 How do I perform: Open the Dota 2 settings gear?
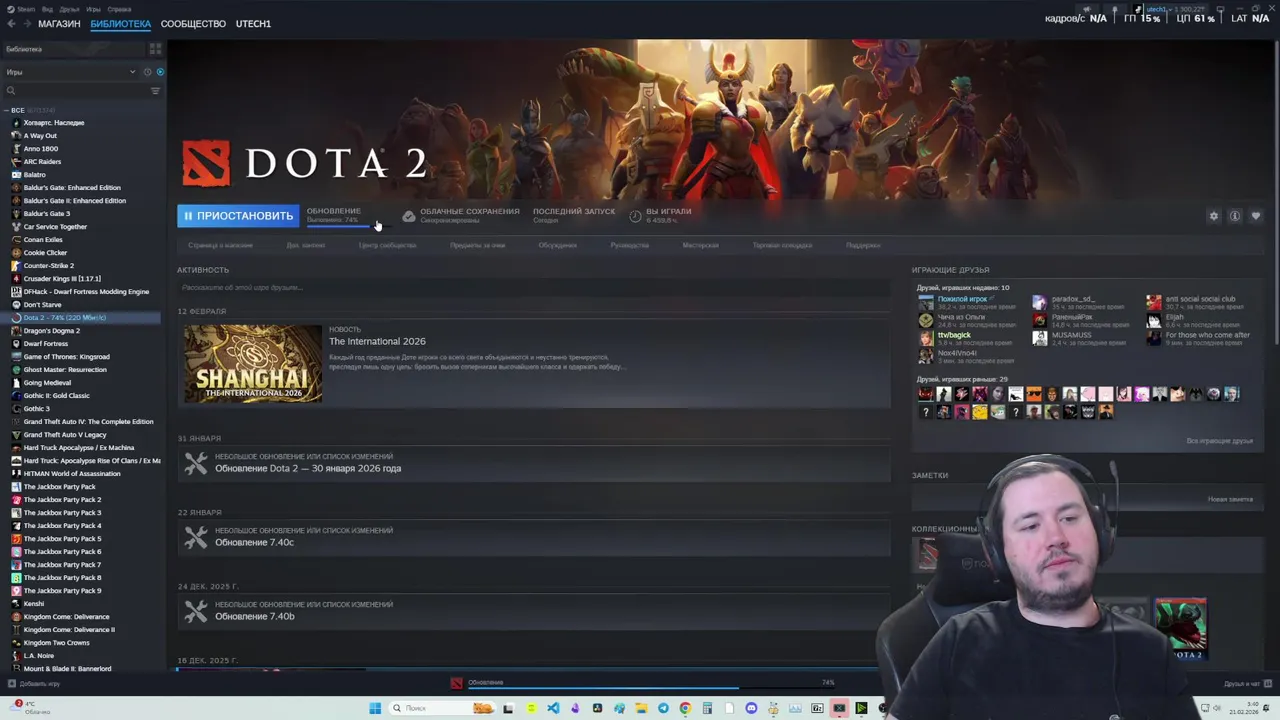(x=1214, y=216)
